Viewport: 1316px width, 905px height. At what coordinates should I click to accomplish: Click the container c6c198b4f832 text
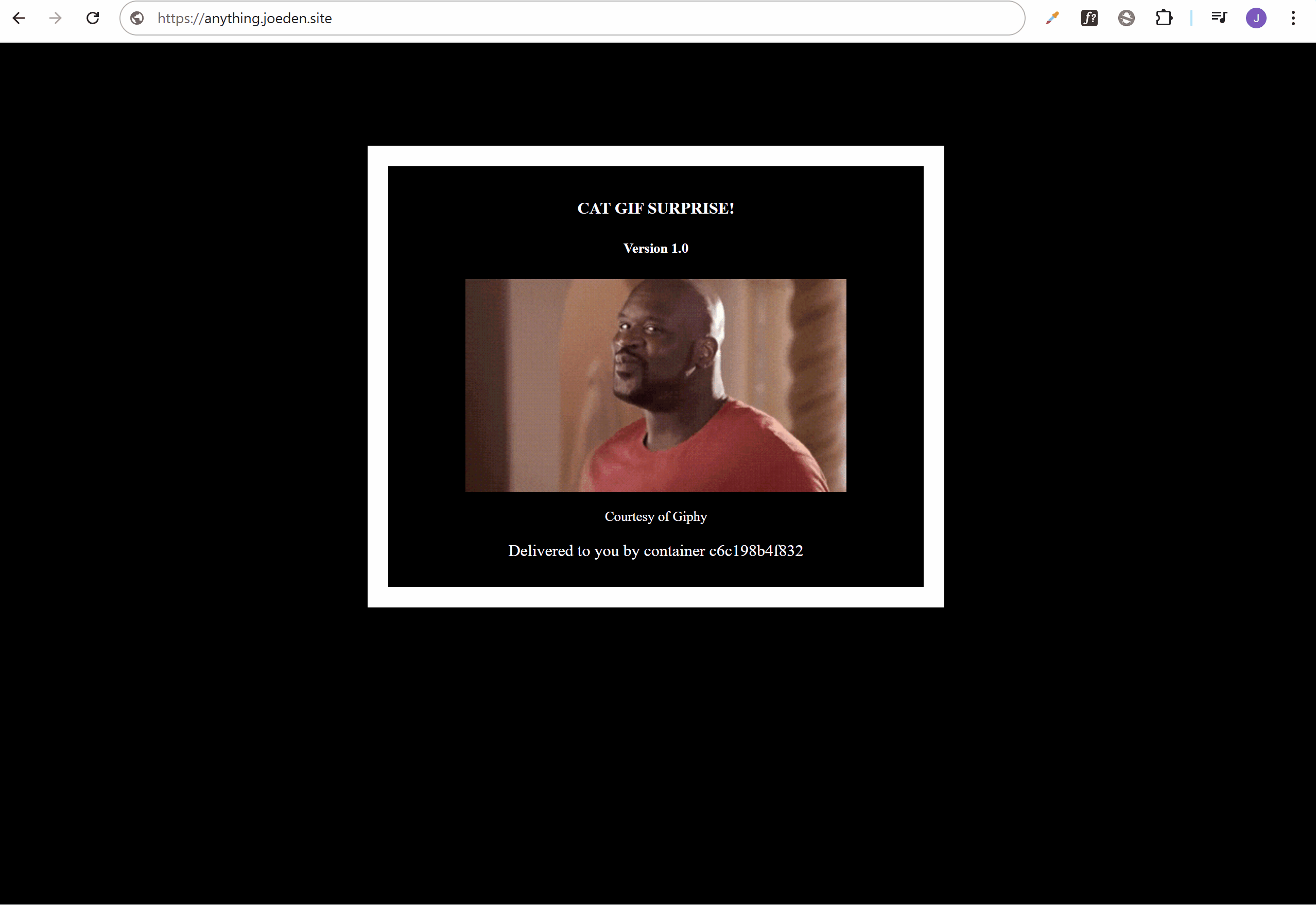pyautogui.click(x=723, y=551)
